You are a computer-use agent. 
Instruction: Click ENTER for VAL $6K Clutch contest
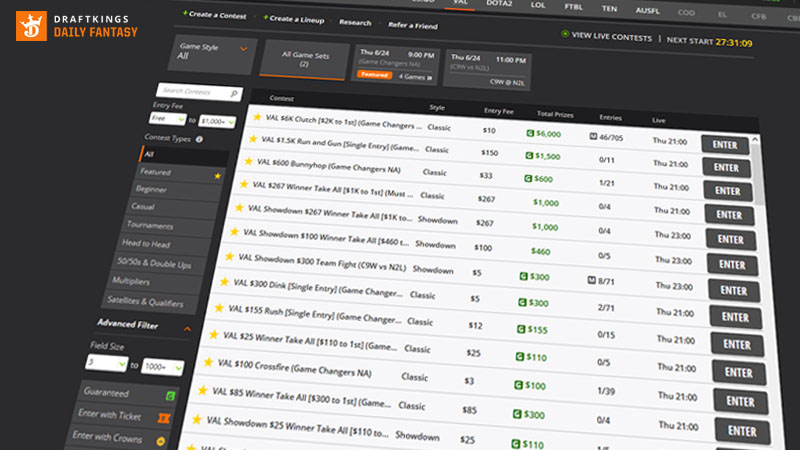724,145
